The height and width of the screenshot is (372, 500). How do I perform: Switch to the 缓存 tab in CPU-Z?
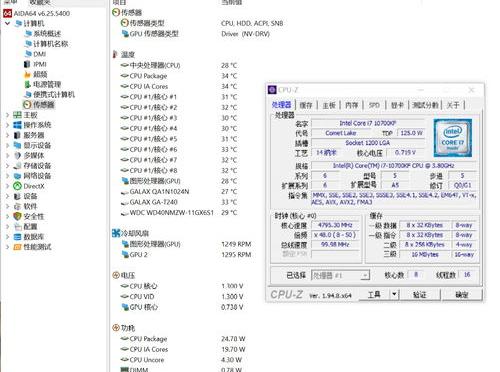point(306,105)
